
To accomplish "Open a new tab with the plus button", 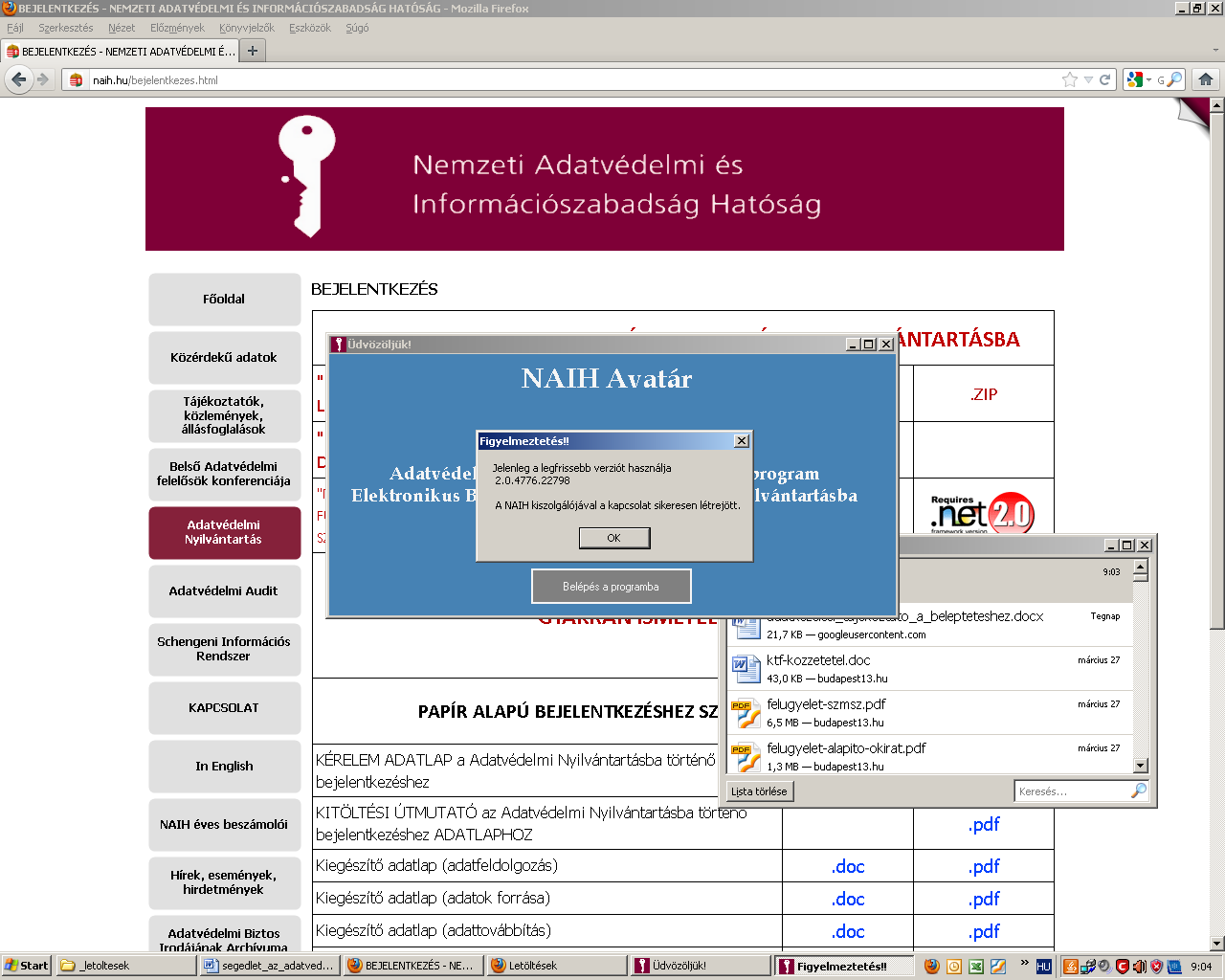I will 253,51.
